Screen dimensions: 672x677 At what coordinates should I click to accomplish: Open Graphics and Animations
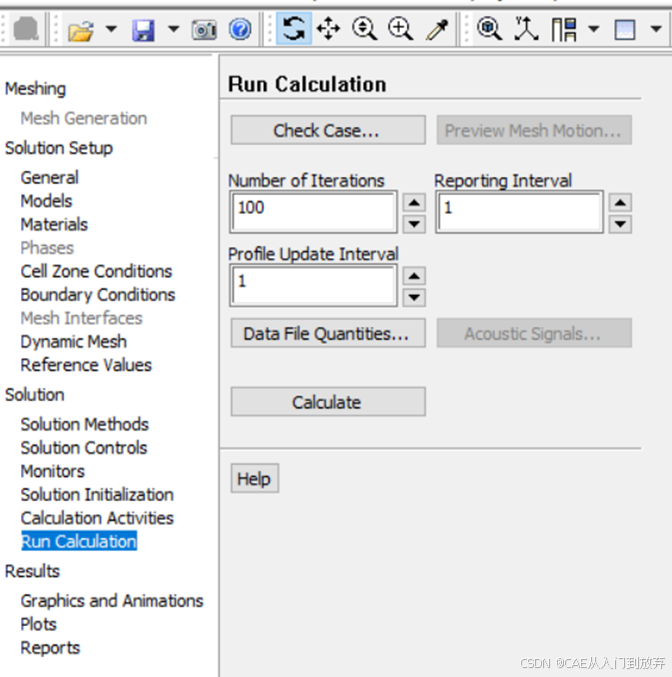point(112,601)
